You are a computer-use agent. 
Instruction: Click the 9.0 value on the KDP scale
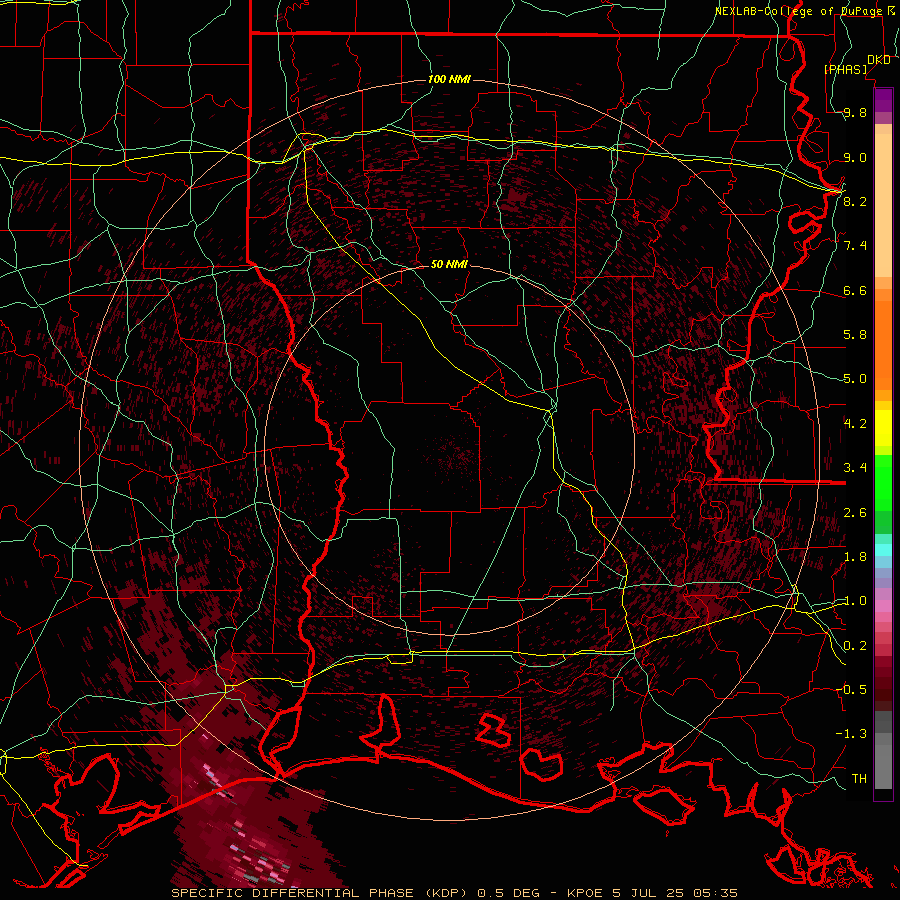pos(855,157)
